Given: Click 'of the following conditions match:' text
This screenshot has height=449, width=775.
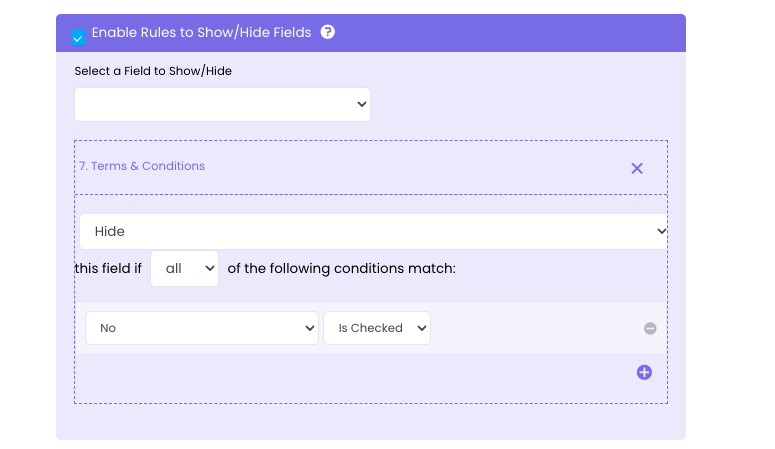Looking at the screenshot, I should click(x=342, y=268).
